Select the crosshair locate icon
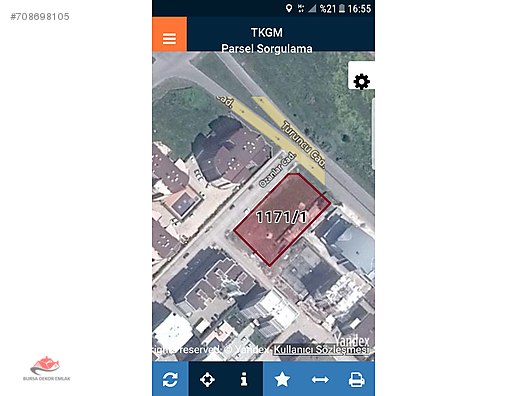Viewport: 528px width, 396px height. pyautogui.click(x=207, y=380)
